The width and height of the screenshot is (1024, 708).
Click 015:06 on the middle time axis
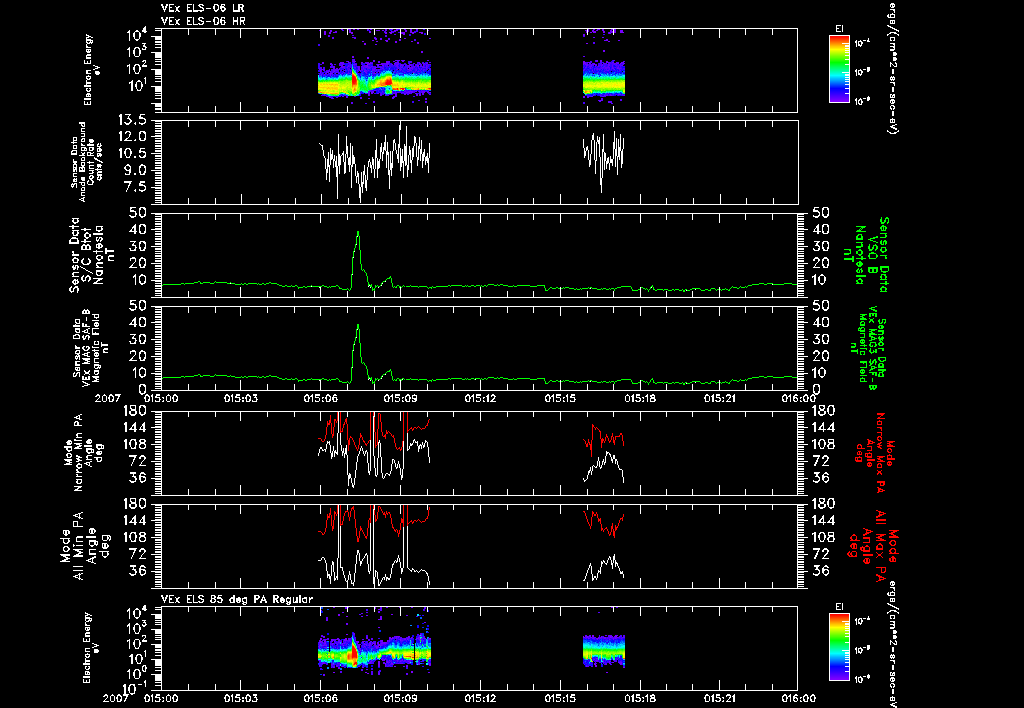pyautogui.click(x=321, y=398)
